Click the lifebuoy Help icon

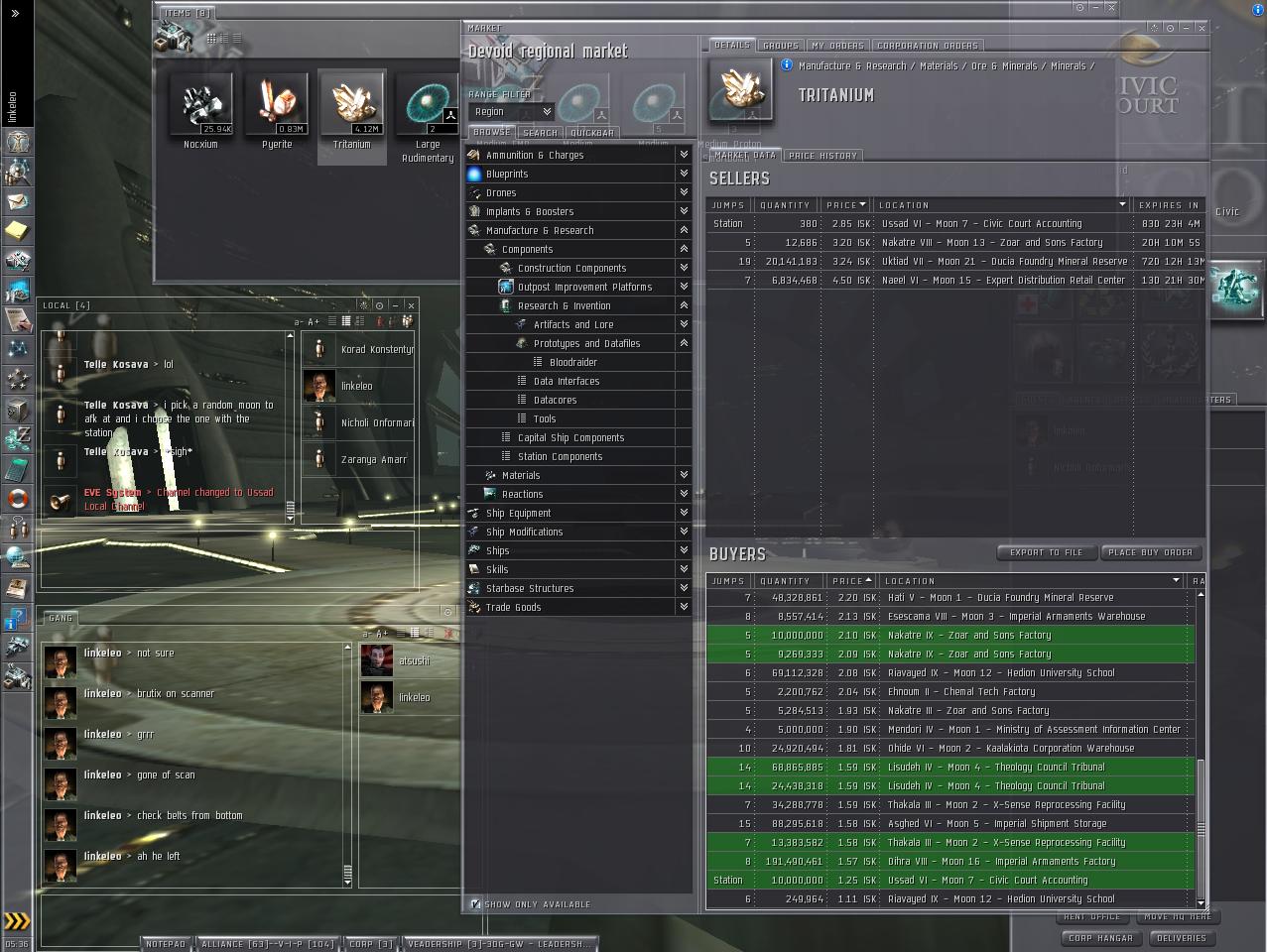(17, 498)
